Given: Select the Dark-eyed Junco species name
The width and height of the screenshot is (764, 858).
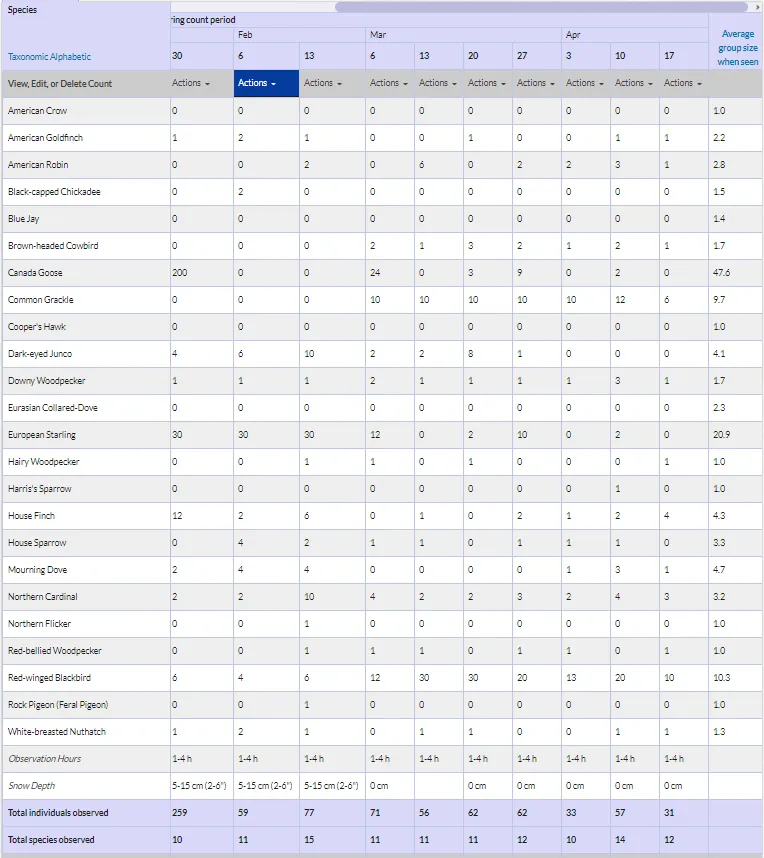Looking at the screenshot, I should click(40, 353).
